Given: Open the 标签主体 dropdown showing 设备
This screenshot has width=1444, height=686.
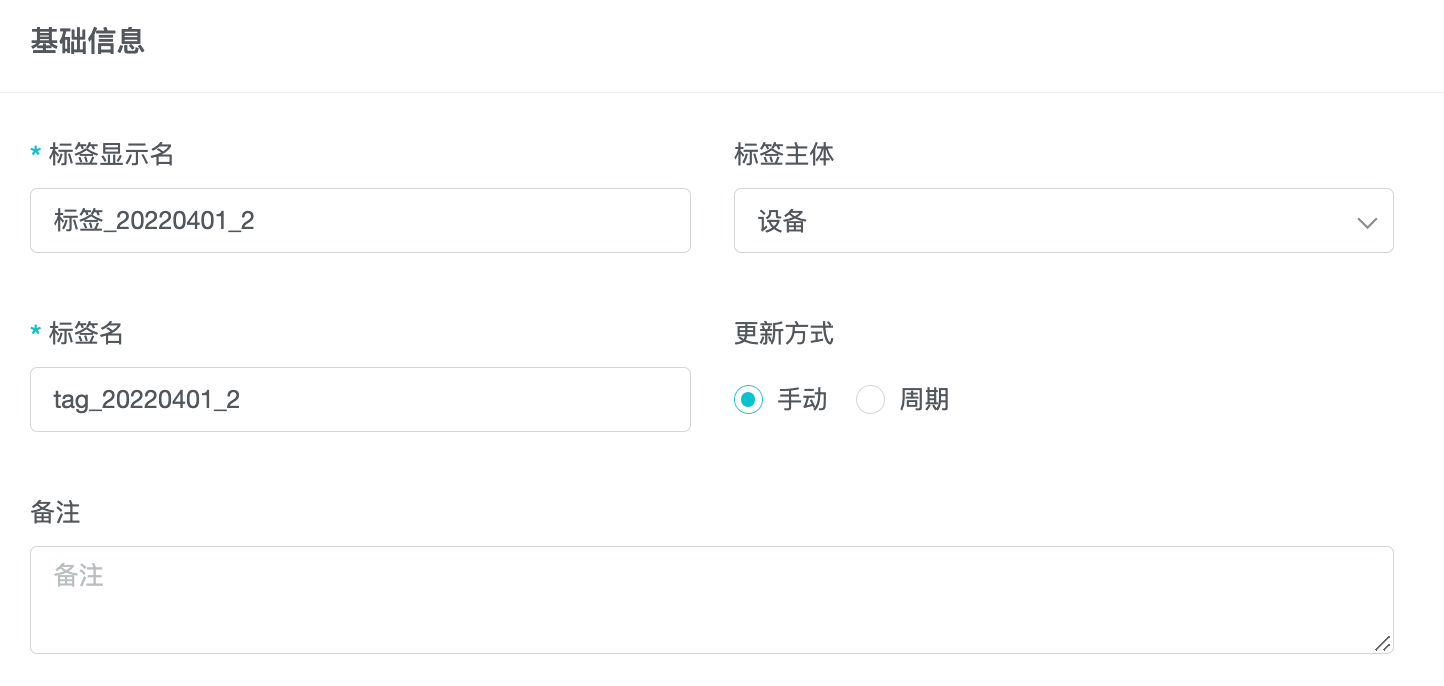Looking at the screenshot, I should pyautogui.click(x=1063, y=221).
